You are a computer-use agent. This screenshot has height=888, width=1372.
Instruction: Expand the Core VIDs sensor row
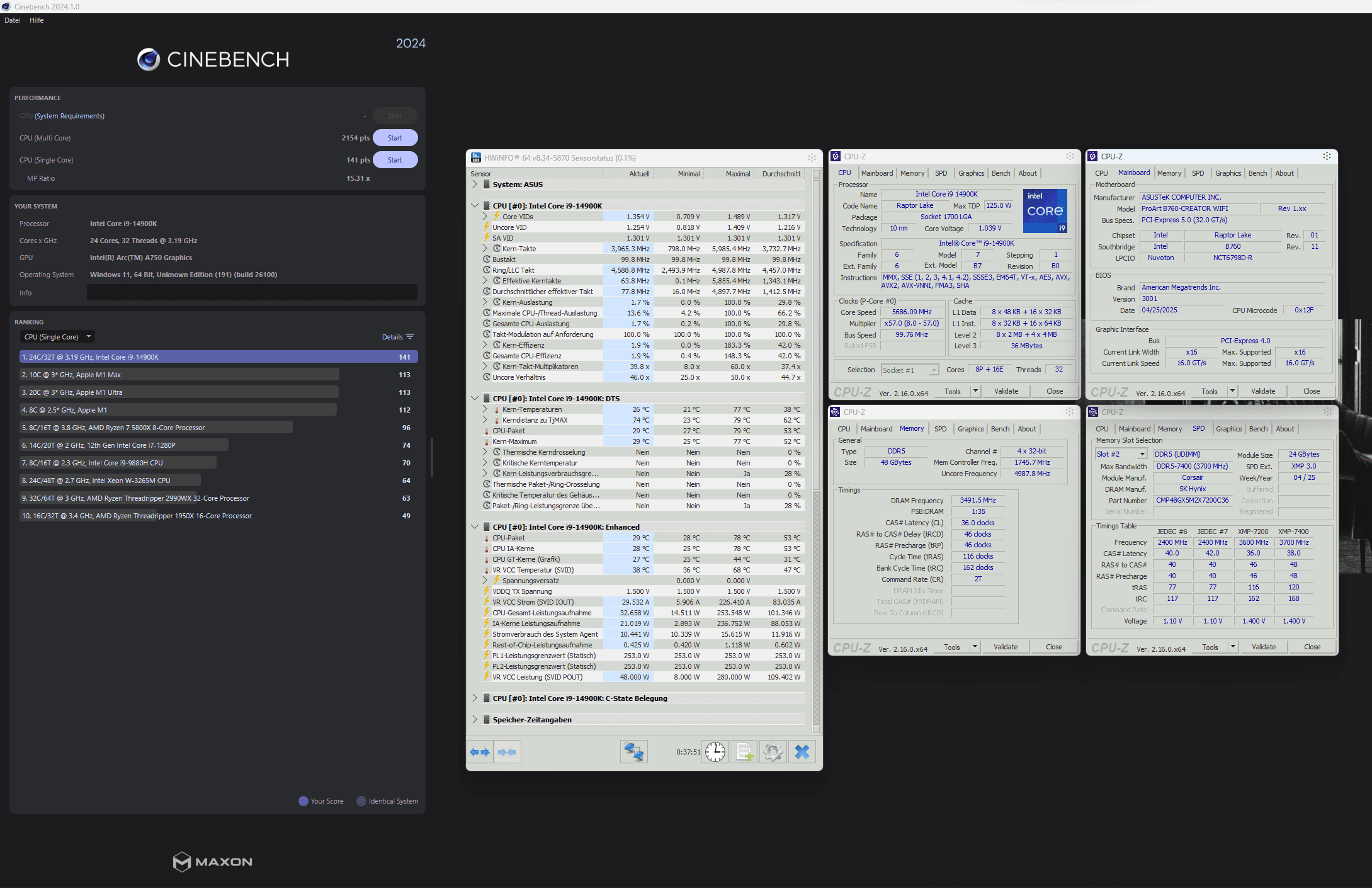[485, 217]
